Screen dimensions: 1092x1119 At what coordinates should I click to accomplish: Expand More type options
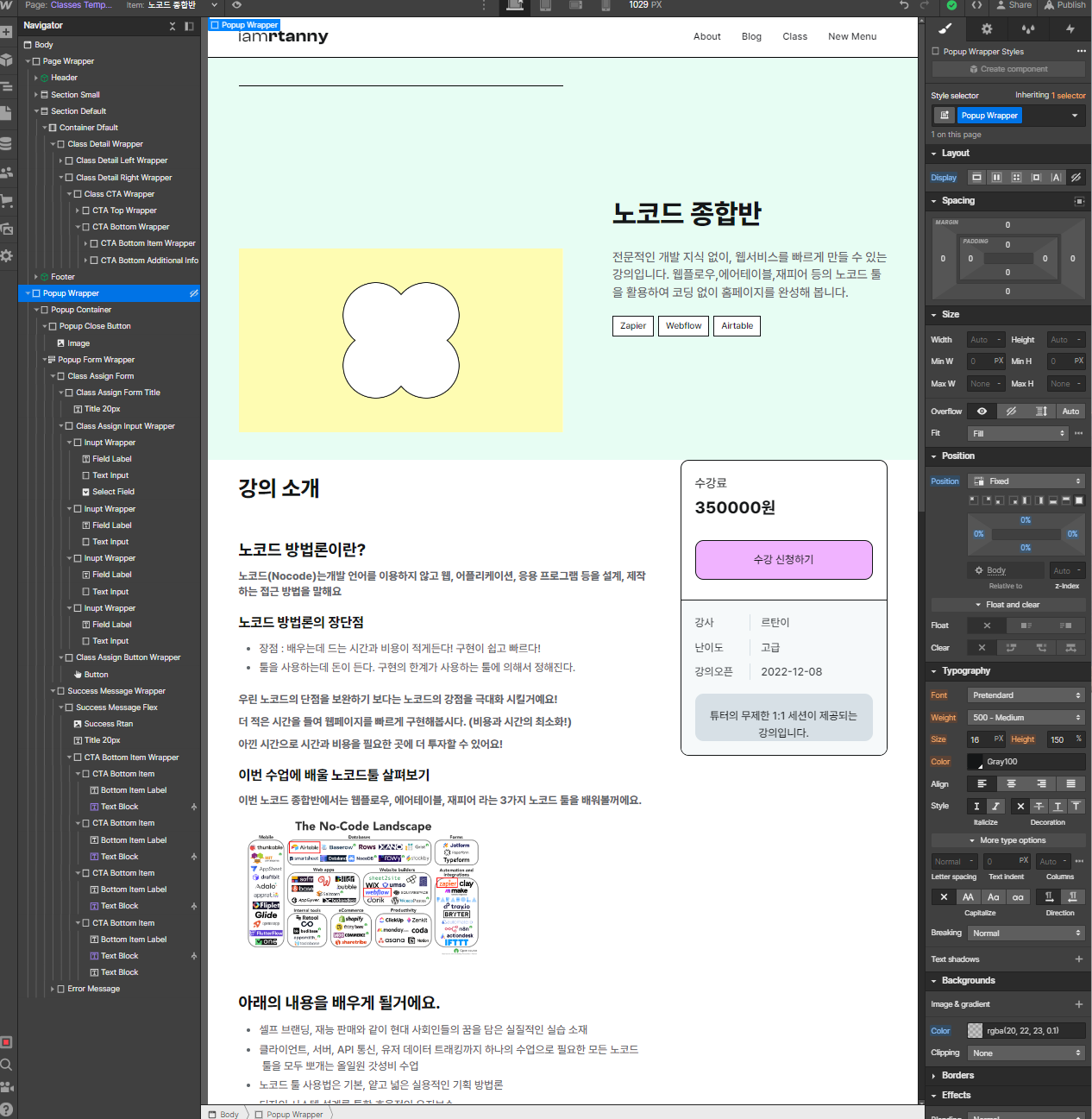pos(1007,840)
